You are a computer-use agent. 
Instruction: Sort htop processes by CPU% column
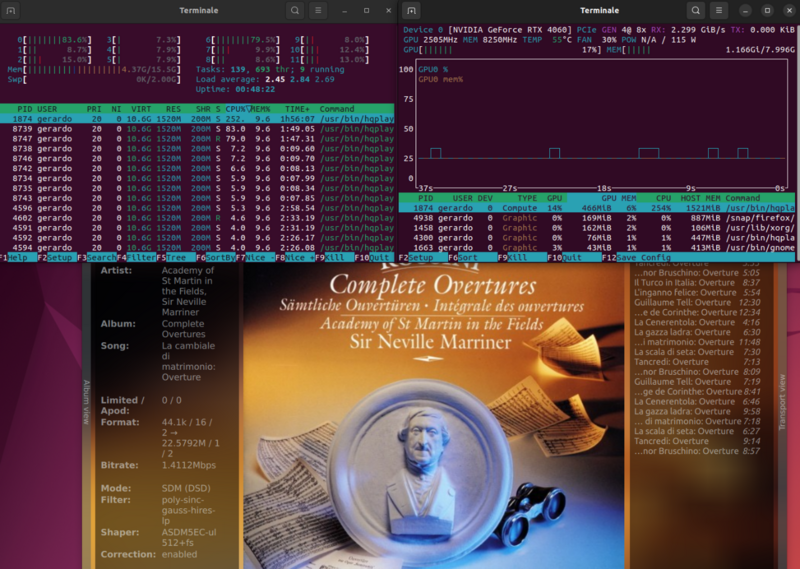pos(238,108)
